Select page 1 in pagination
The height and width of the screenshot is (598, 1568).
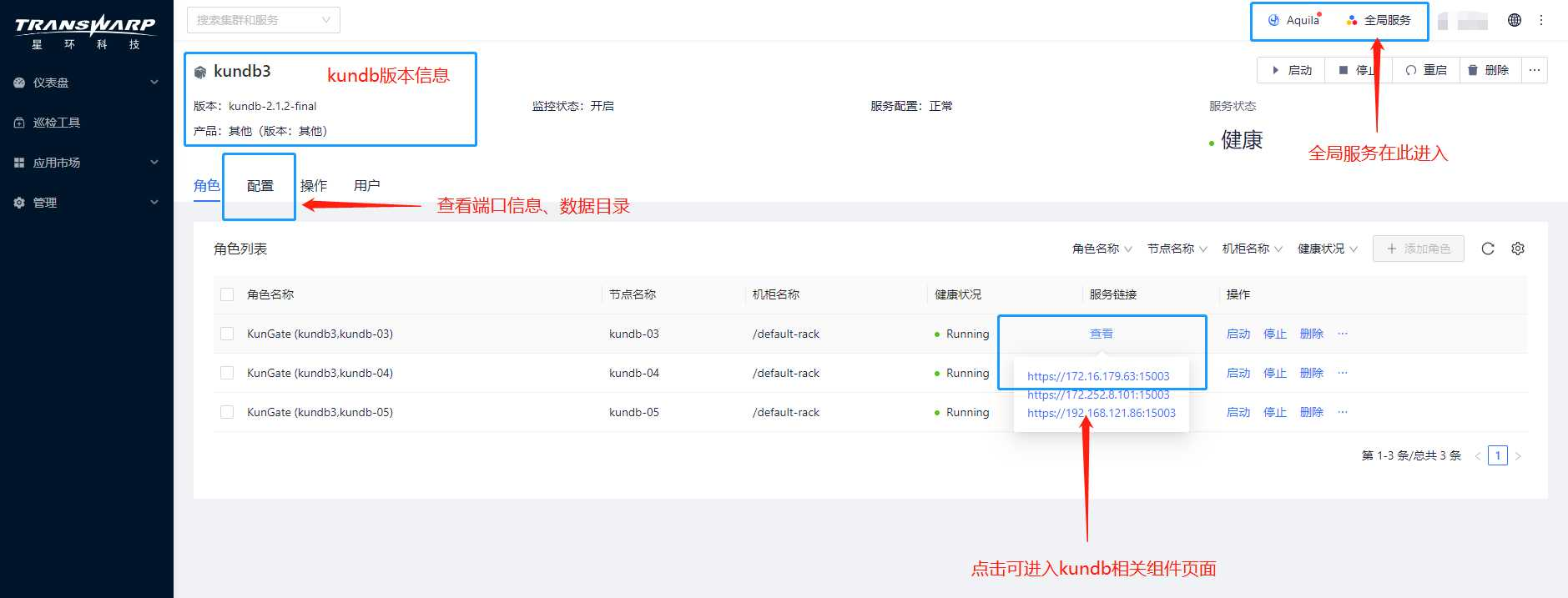point(1498,455)
